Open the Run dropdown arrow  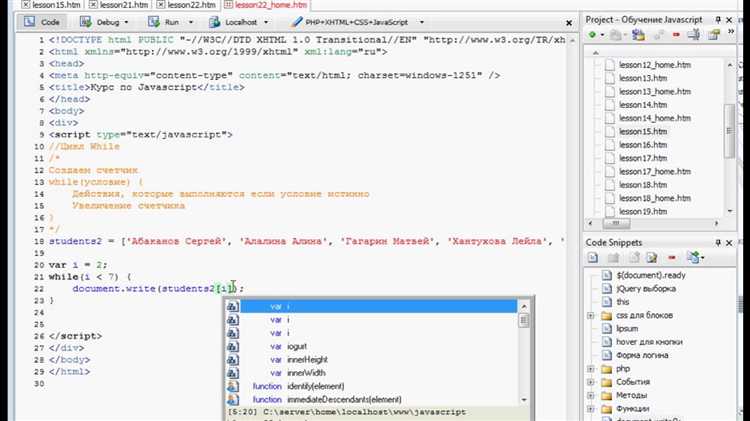(190, 22)
